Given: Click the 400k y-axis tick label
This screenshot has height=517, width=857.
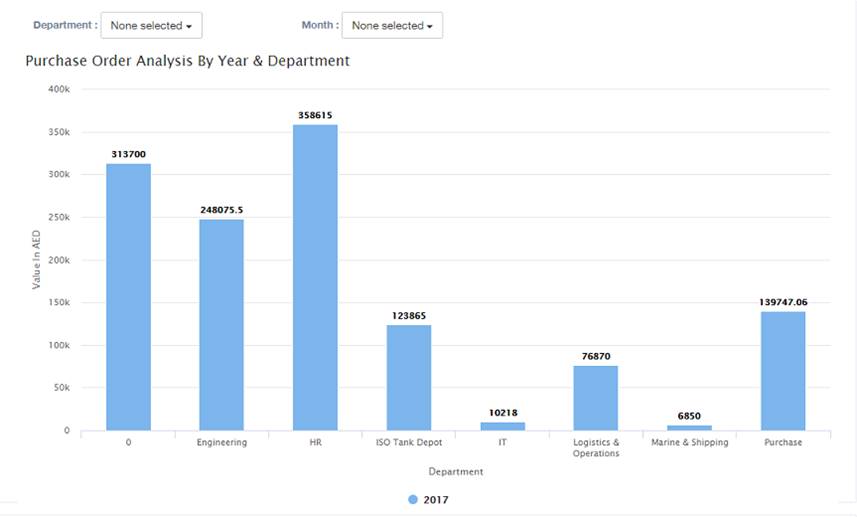Looking at the screenshot, I should 58,89.
